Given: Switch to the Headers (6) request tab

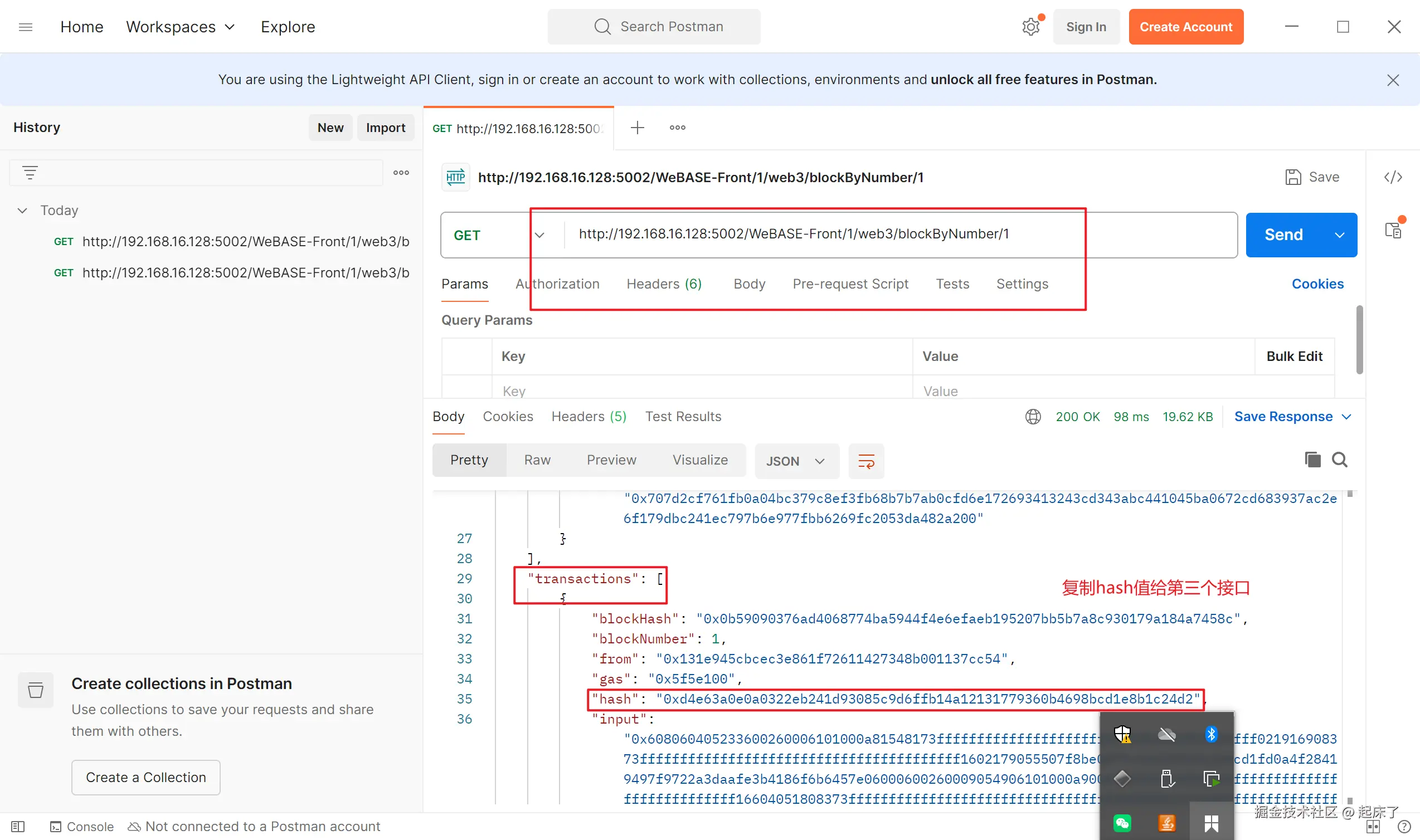Looking at the screenshot, I should tap(664, 284).
